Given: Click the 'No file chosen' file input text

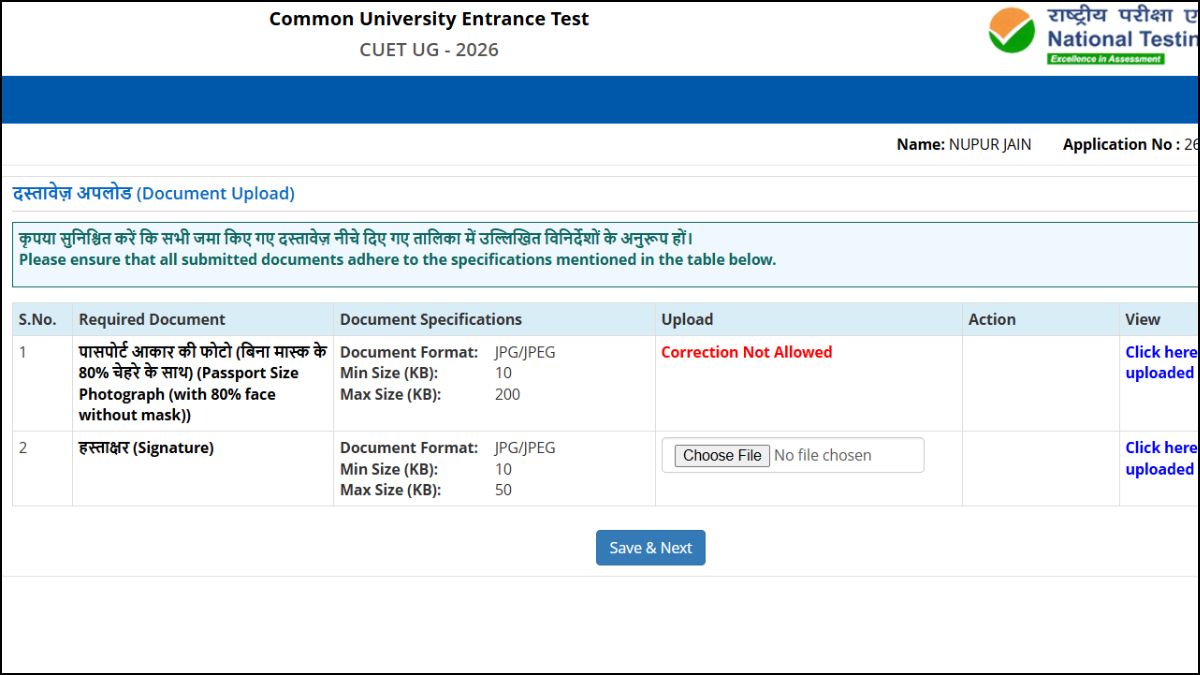Looking at the screenshot, I should click(822, 455).
